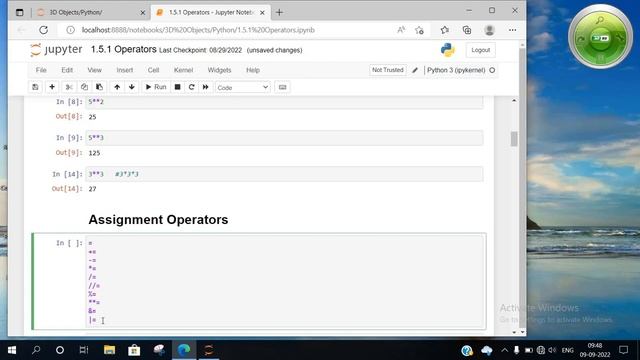
Task: Move selected cell down arrow
Action: coord(131,87)
